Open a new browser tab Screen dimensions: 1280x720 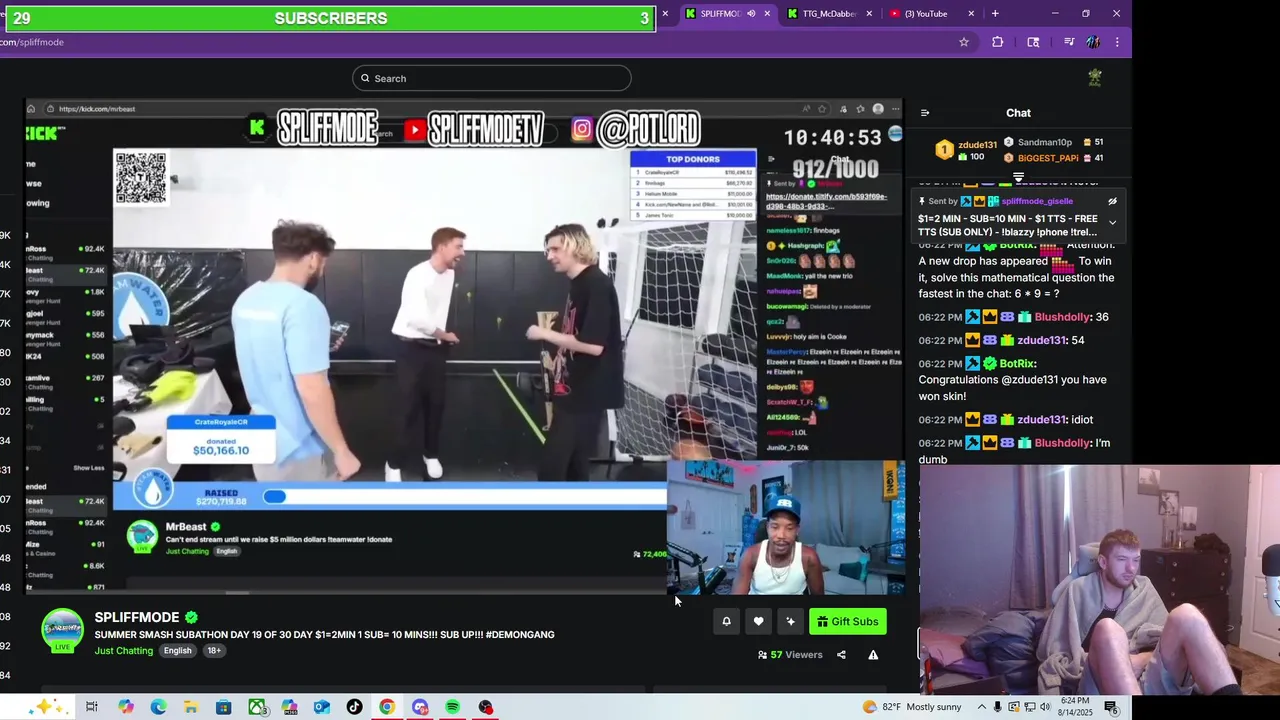click(x=995, y=14)
